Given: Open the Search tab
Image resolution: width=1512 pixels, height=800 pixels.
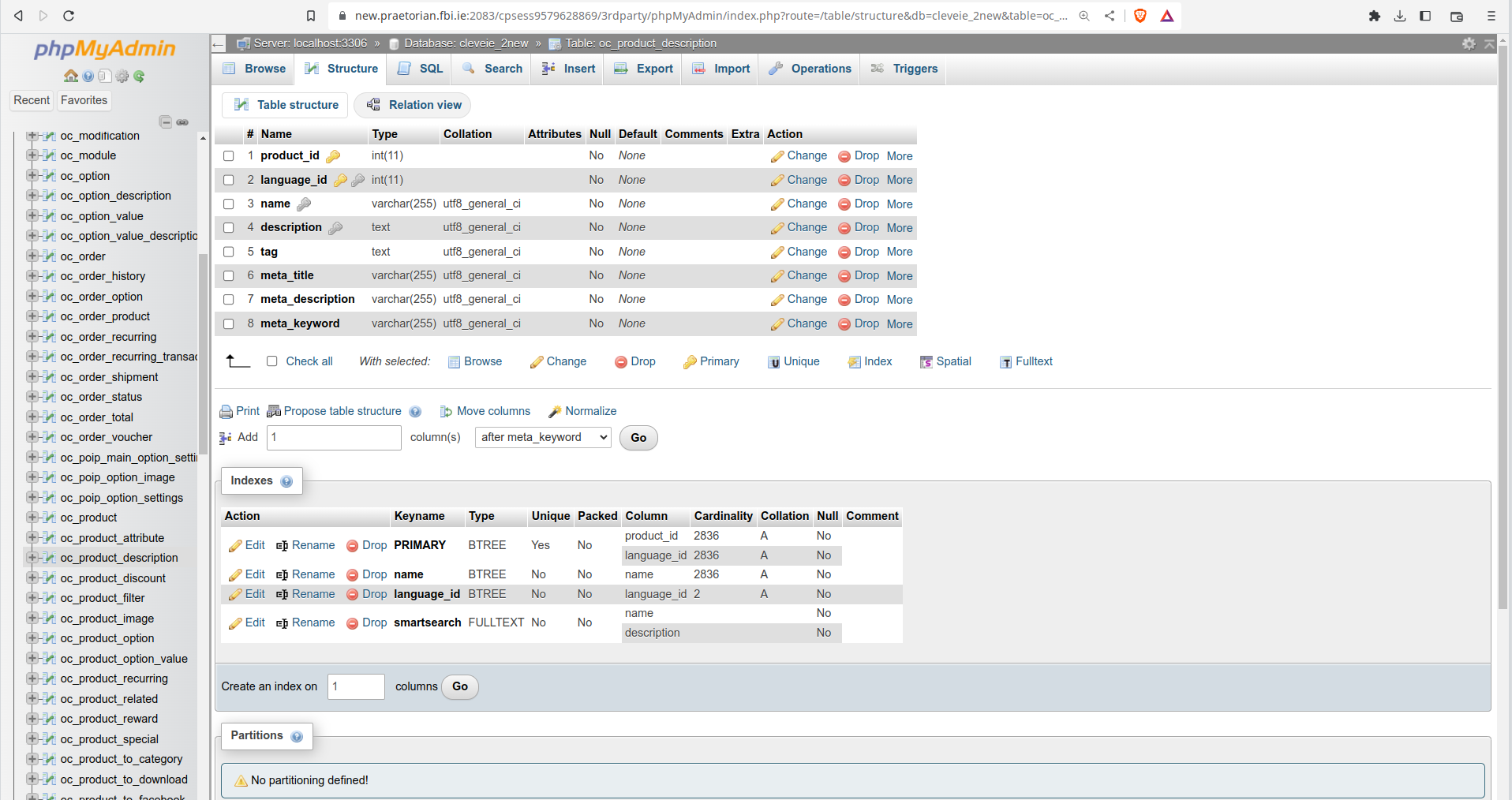Looking at the screenshot, I should [492, 69].
